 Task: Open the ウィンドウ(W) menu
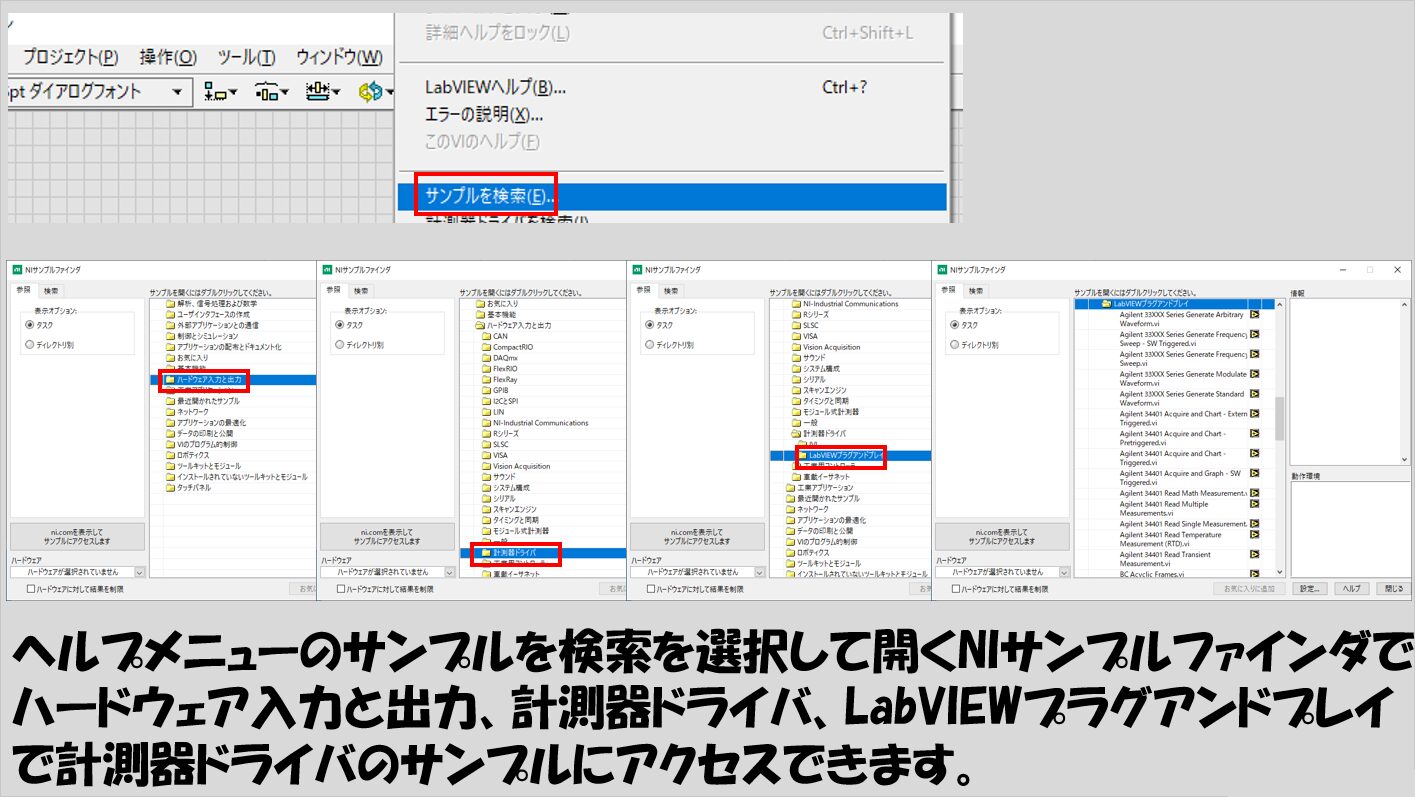(339, 57)
